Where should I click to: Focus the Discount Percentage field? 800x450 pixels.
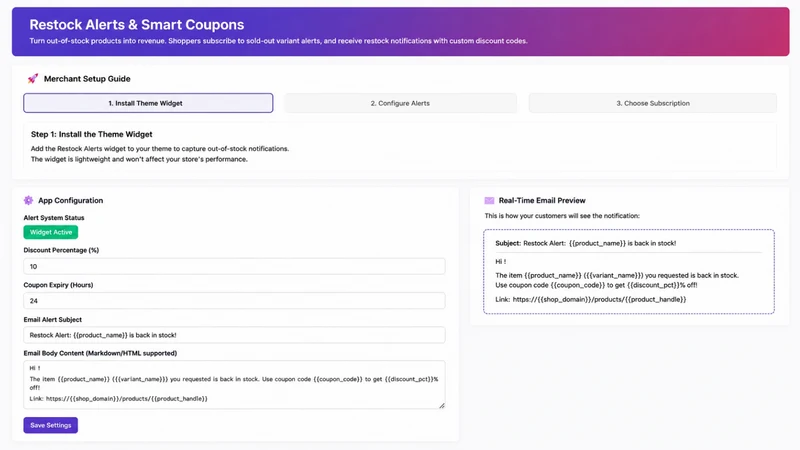234,266
